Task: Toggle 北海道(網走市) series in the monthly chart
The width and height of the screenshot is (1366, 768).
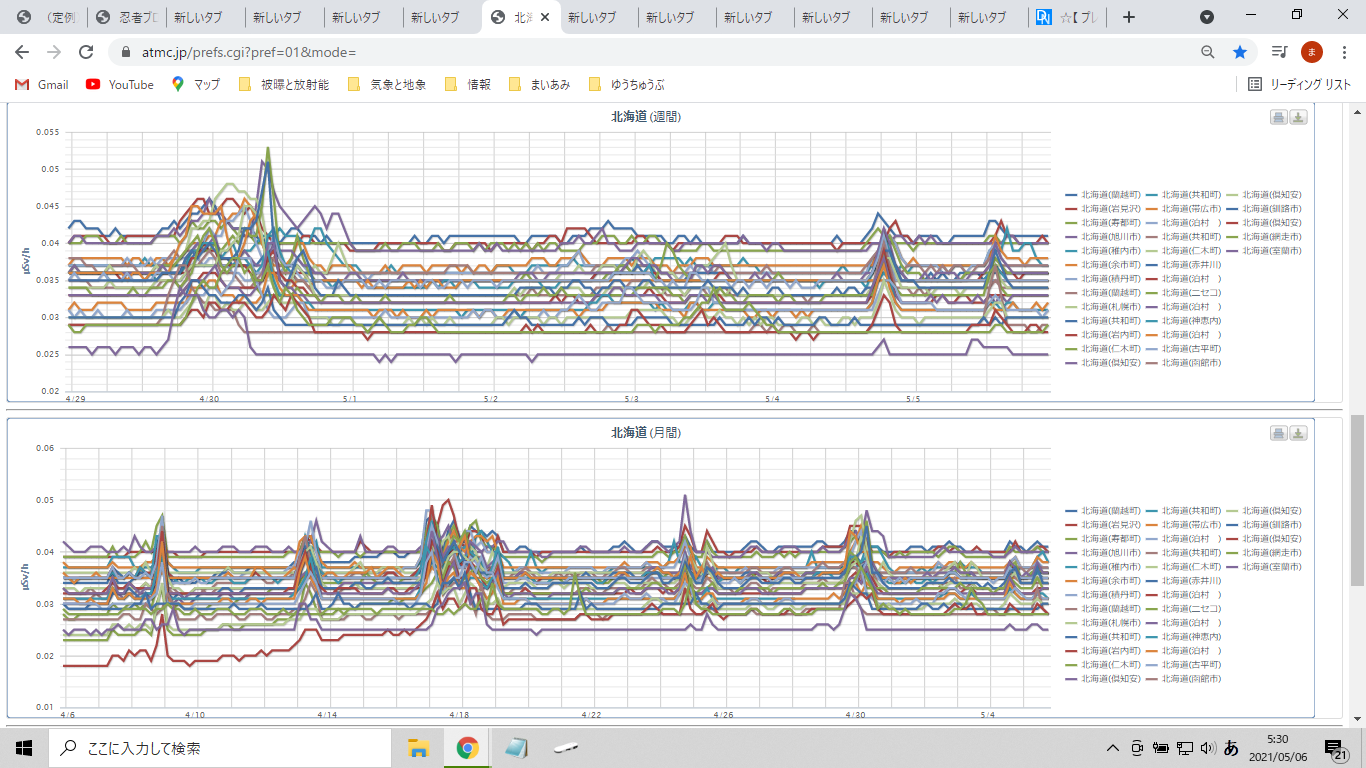Action: [x=1265, y=552]
